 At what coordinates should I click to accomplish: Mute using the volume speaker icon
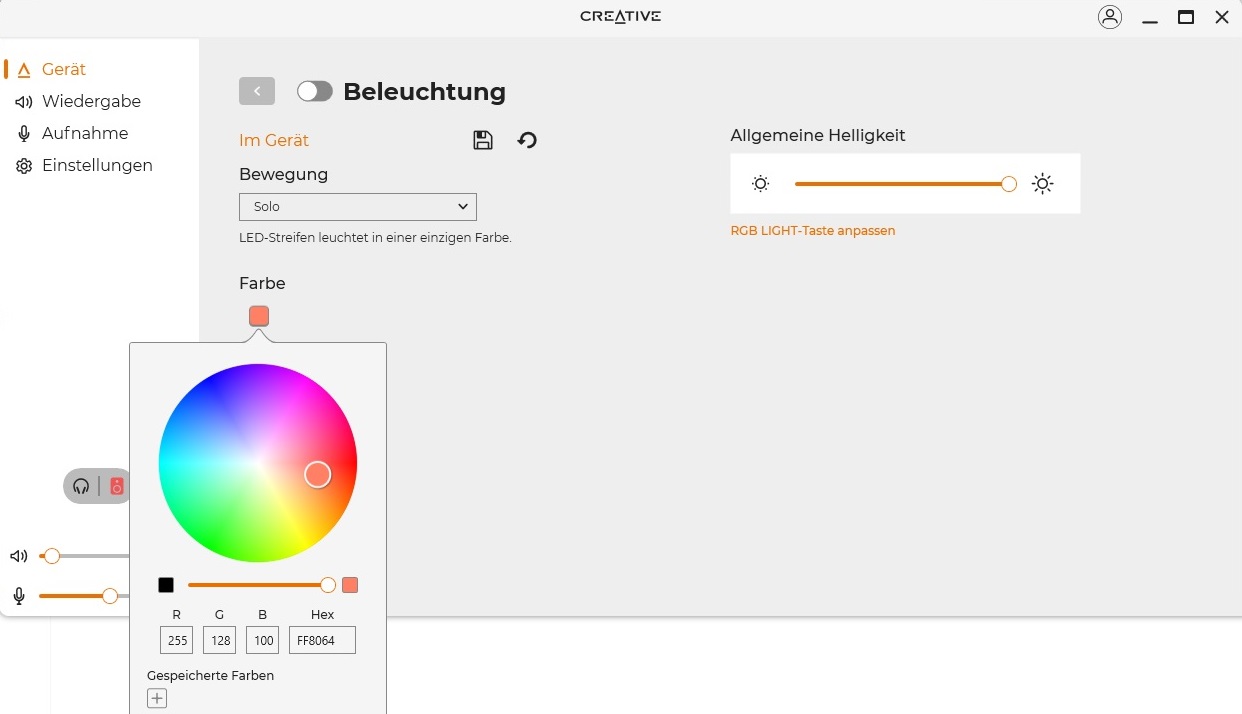coord(19,556)
